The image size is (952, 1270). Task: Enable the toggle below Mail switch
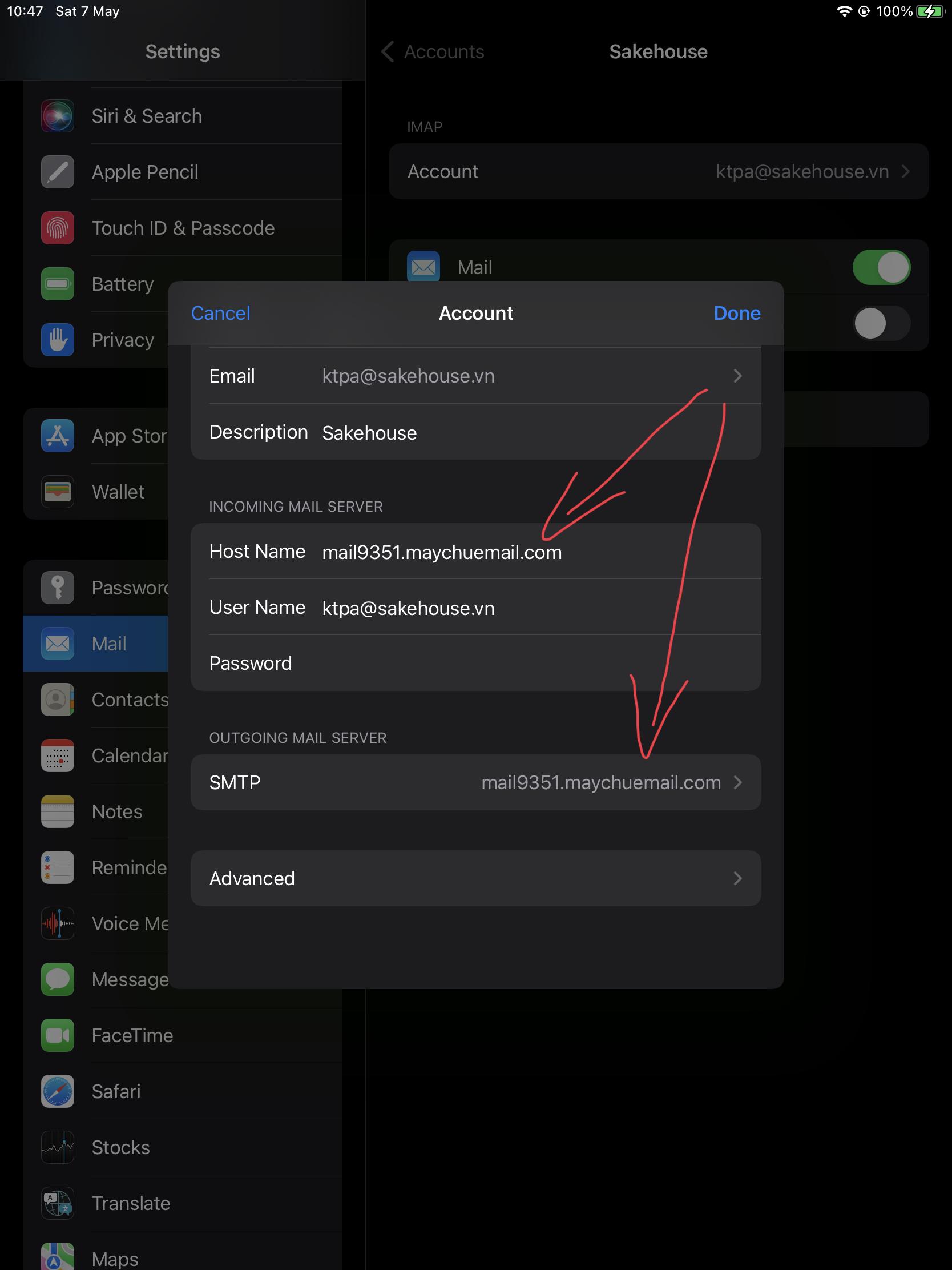[881, 323]
